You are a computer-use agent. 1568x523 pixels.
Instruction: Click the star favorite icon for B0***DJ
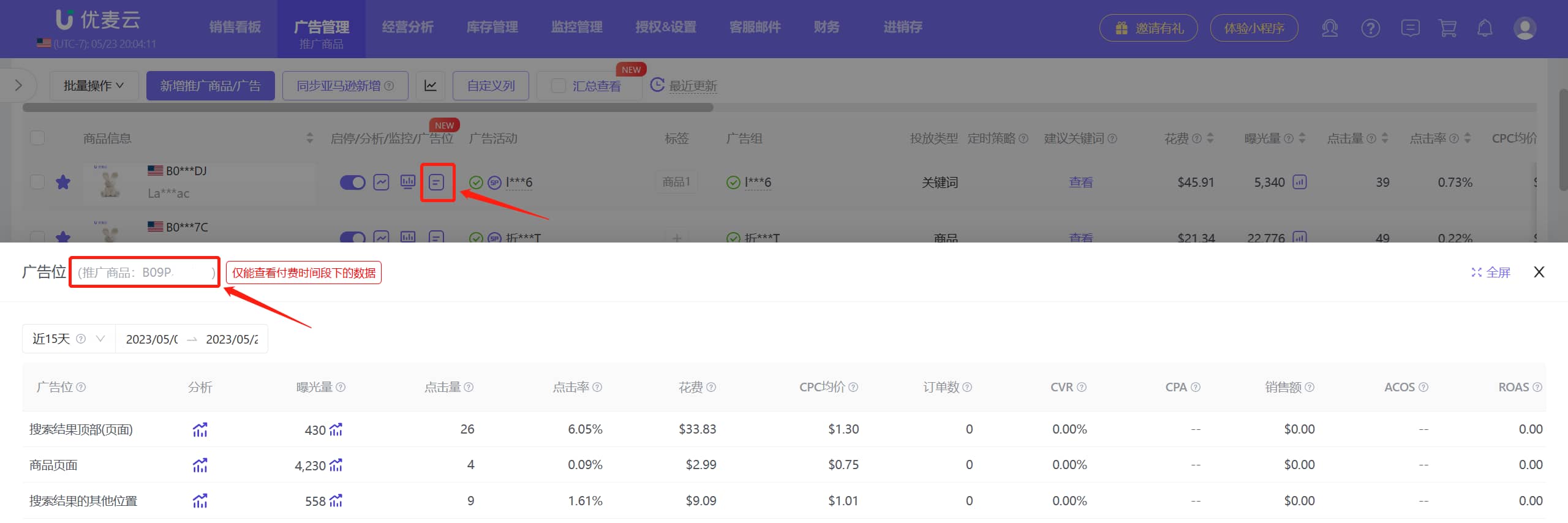tap(63, 182)
